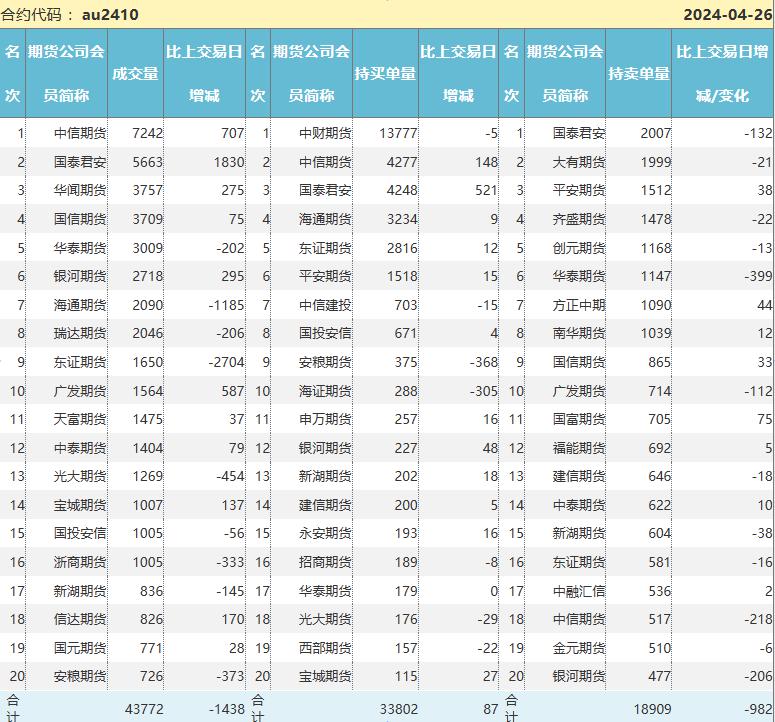
Task: Select sell position value 646
Action: tap(660, 476)
